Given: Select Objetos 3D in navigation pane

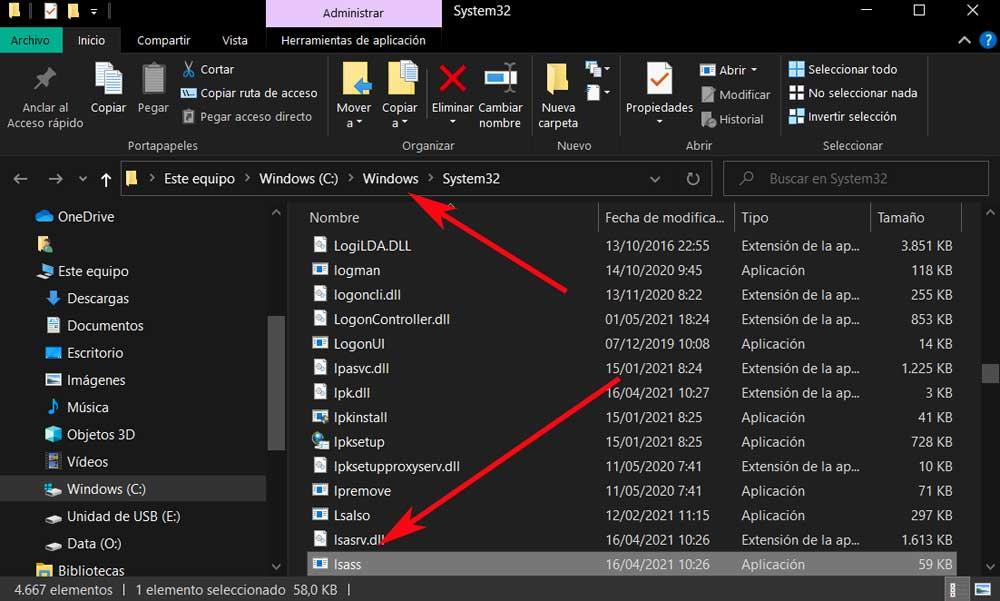Looking at the screenshot, I should [x=90, y=434].
